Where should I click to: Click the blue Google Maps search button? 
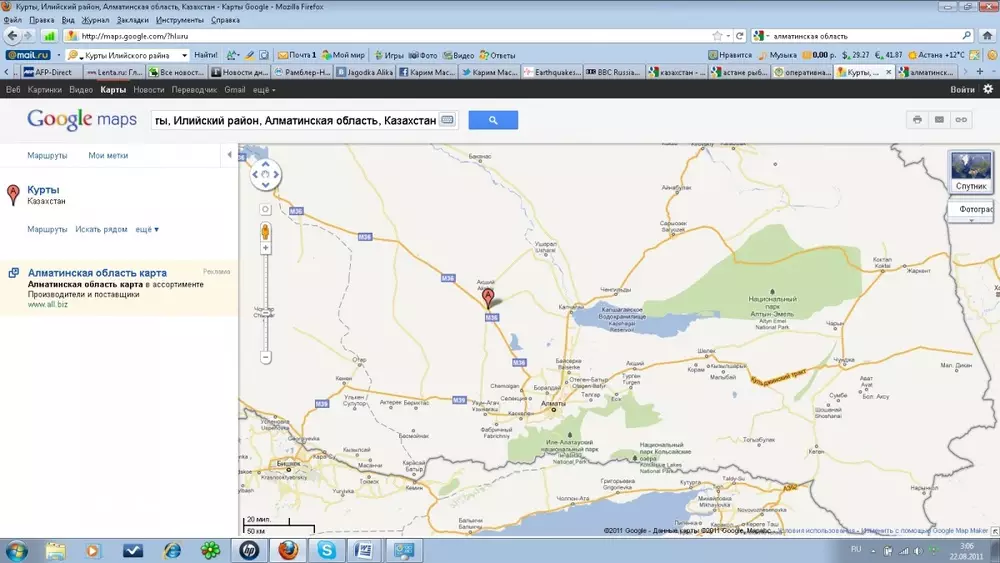tap(493, 120)
